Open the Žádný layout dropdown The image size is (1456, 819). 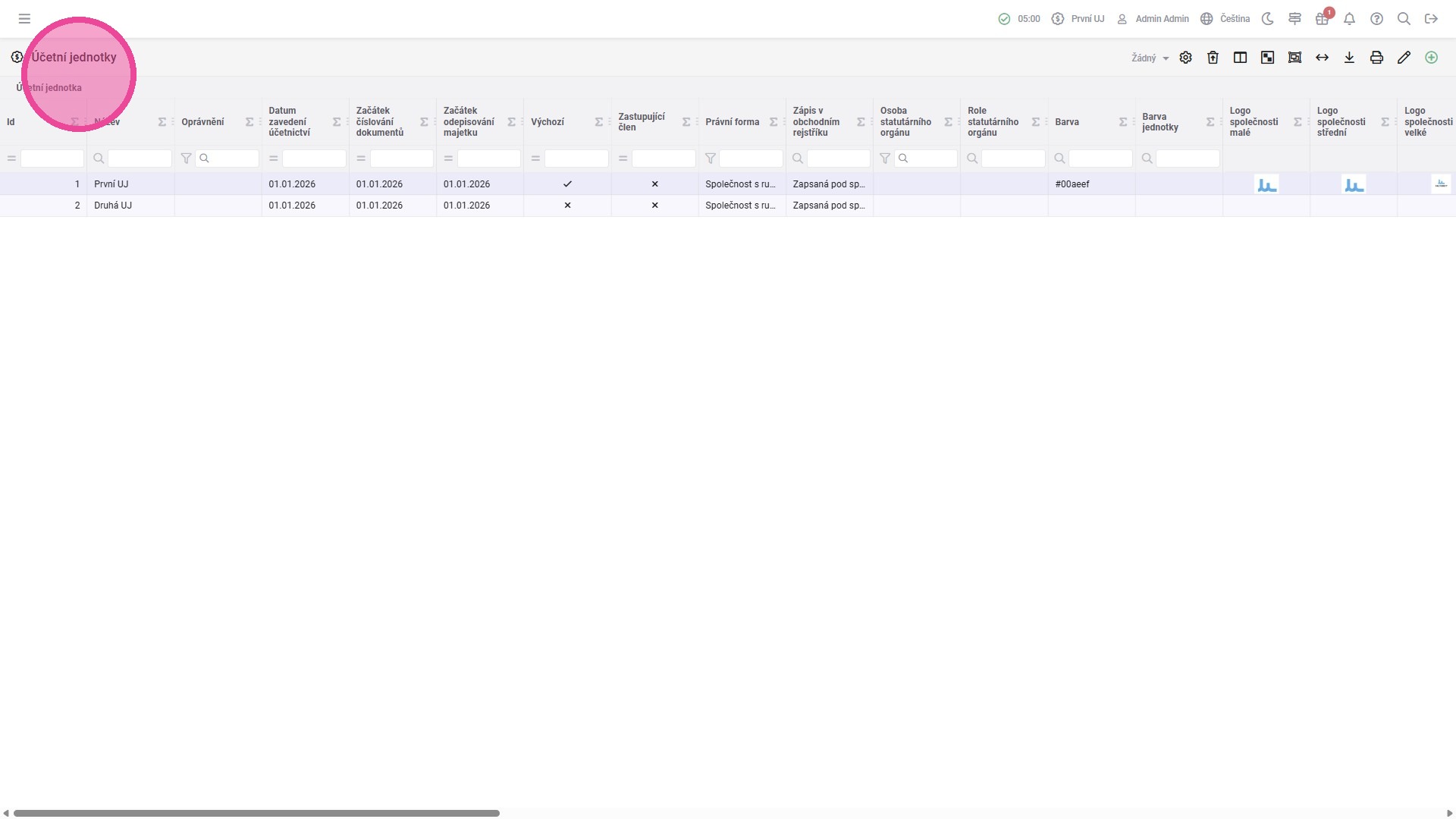pyautogui.click(x=1150, y=58)
